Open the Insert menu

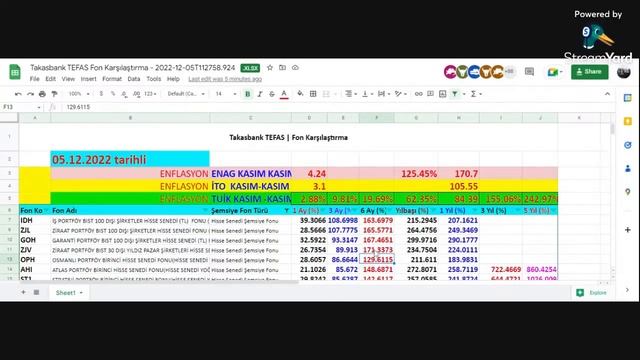(x=89, y=79)
